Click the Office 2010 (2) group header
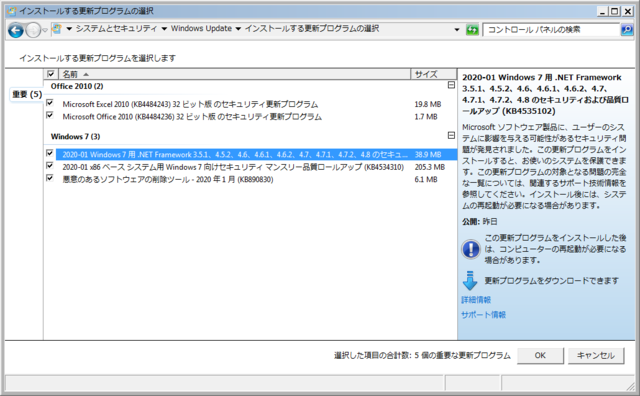The width and height of the screenshot is (640, 396). pyautogui.click(x=77, y=86)
